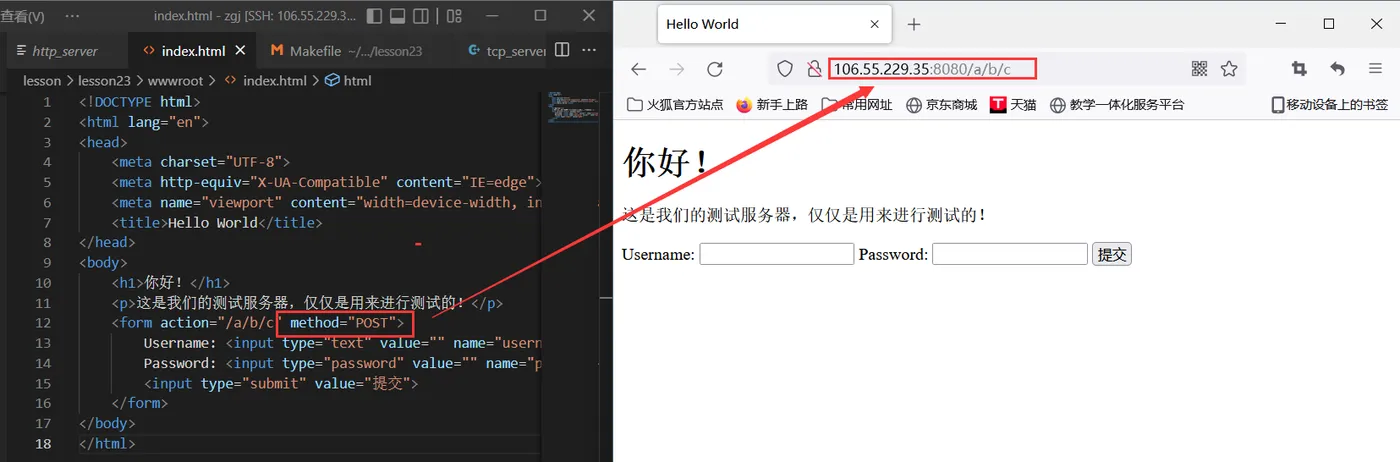Image resolution: width=1400 pixels, height=462 pixels.
Task: Click the <html lang="en"> code line
Action: pyautogui.click(x=144, y=122)
